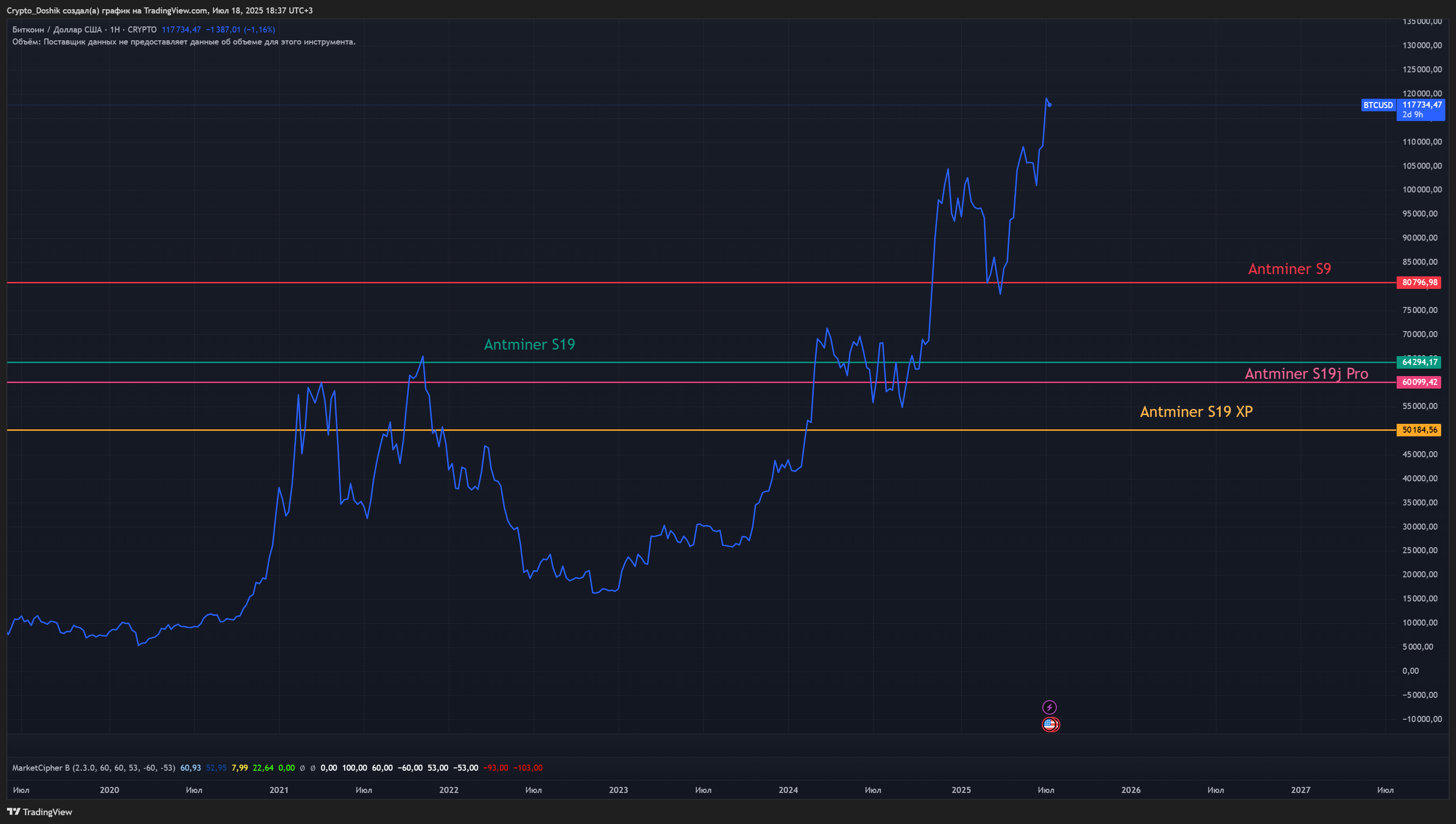Open the US flag economic event marker
The width and height of the screenshot is (1456, 824).
click(1050, 724)
